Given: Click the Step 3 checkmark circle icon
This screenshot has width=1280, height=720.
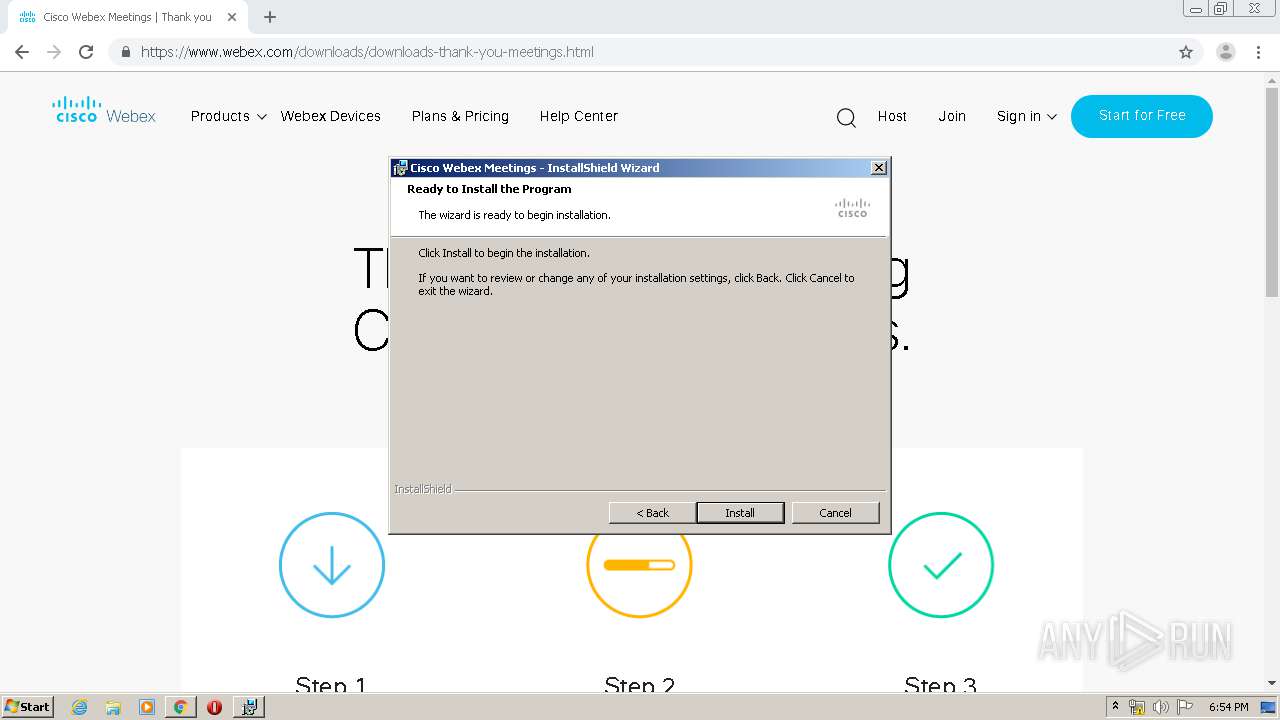Looking at the screenshot, I should (941, 565).
